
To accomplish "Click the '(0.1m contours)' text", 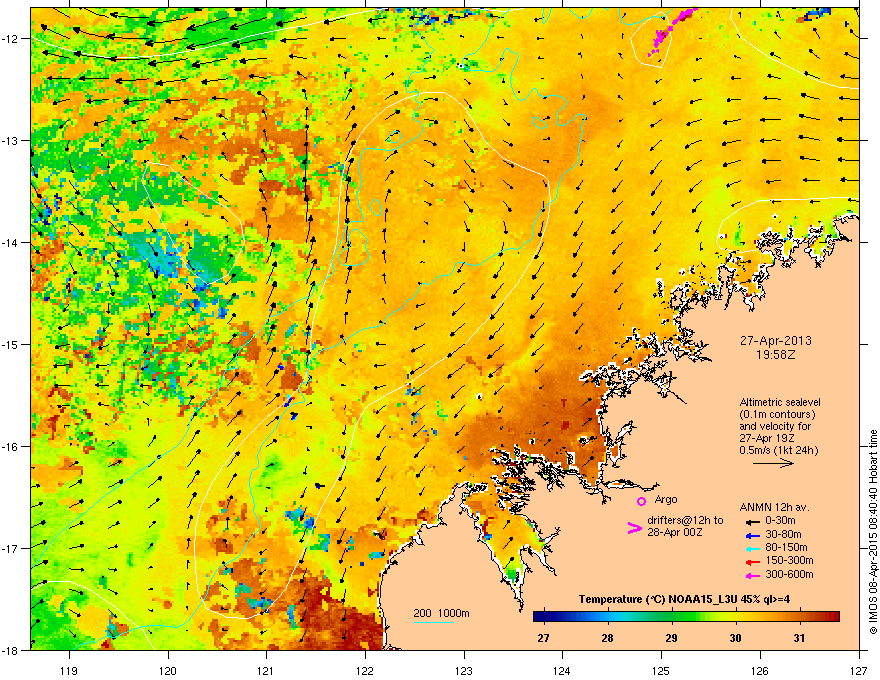I will tap(777, 414).
